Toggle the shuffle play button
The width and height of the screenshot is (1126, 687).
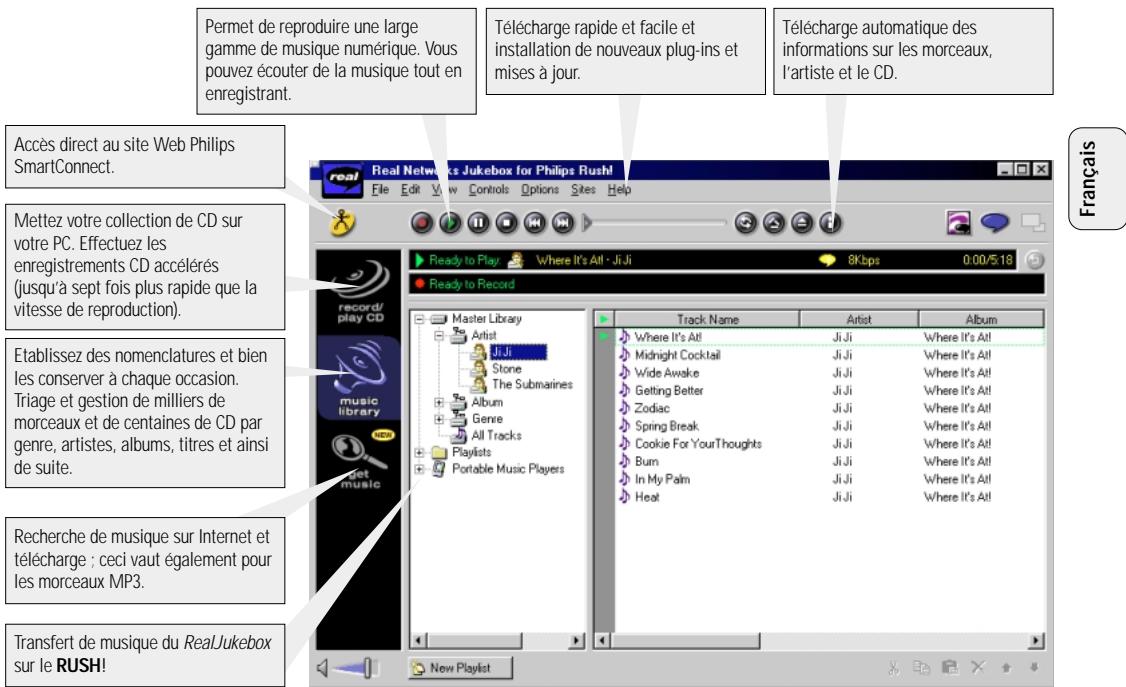(x=773, y=223)
